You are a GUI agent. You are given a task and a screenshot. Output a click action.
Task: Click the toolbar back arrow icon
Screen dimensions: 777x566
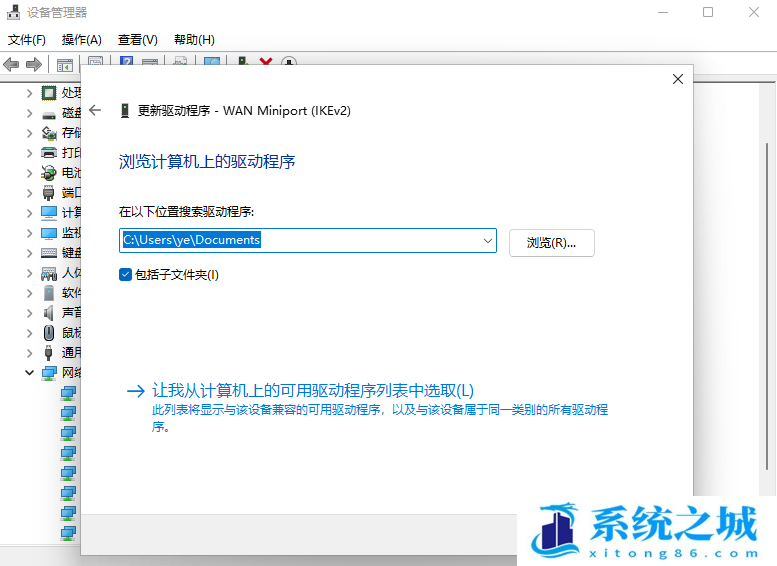pyautogui.click(x=11, y=64)
